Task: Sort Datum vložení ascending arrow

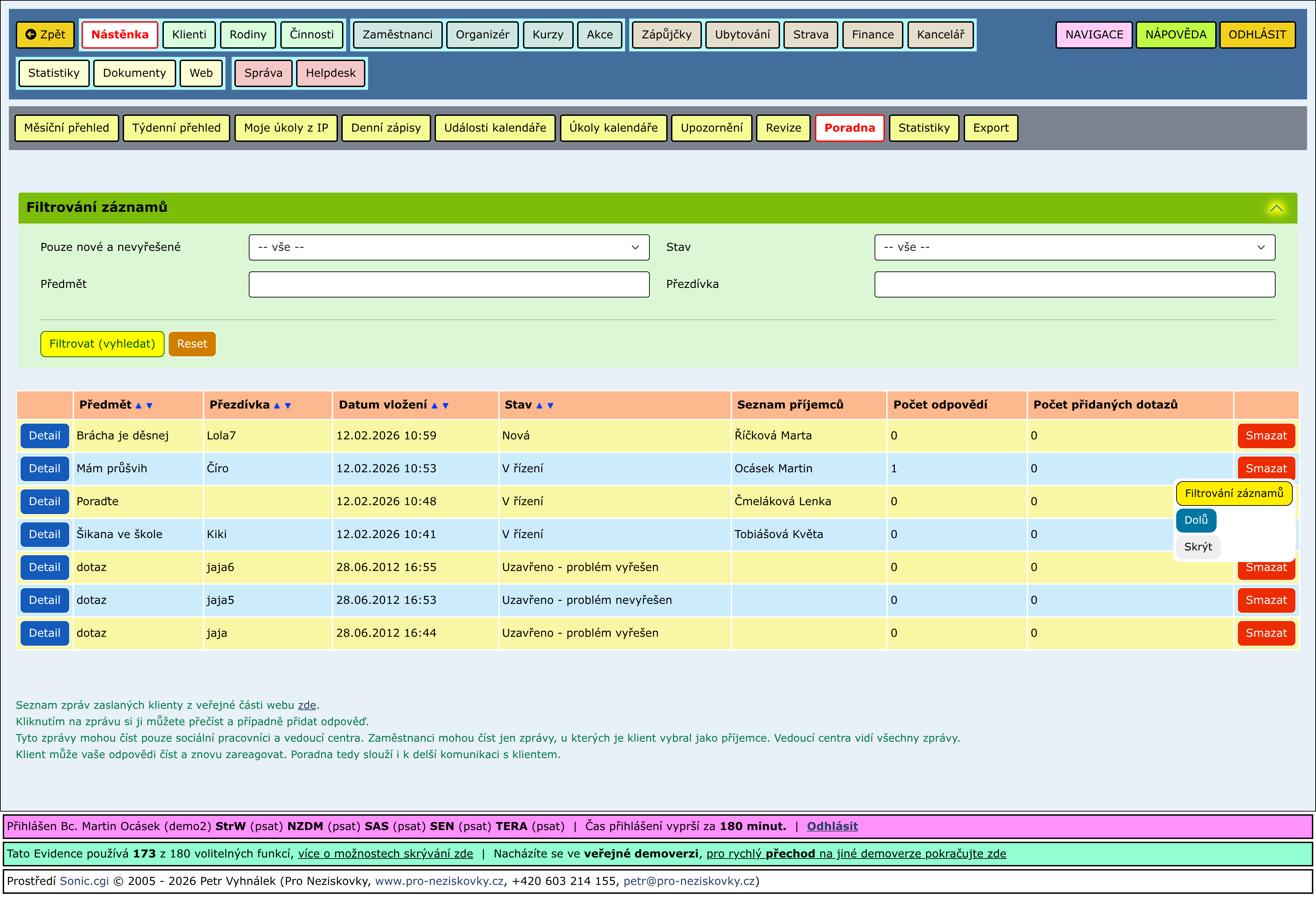Action: tap(434, 405)
